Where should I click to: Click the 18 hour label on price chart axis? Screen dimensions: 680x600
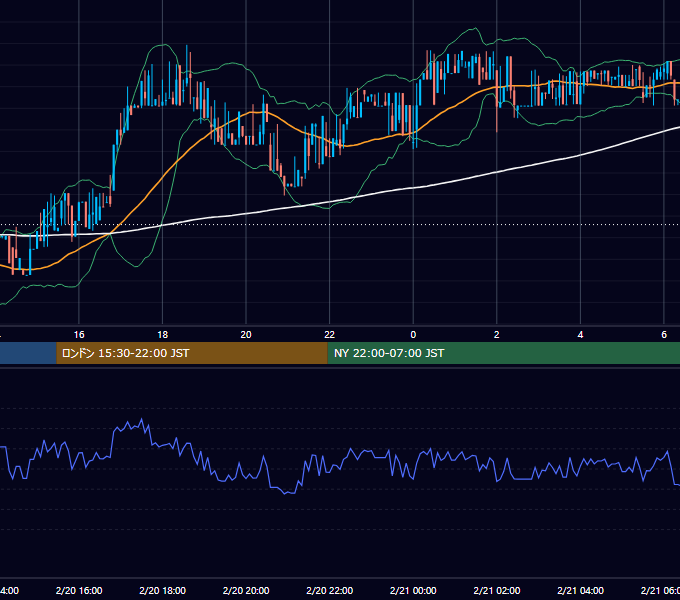(163, 335)
